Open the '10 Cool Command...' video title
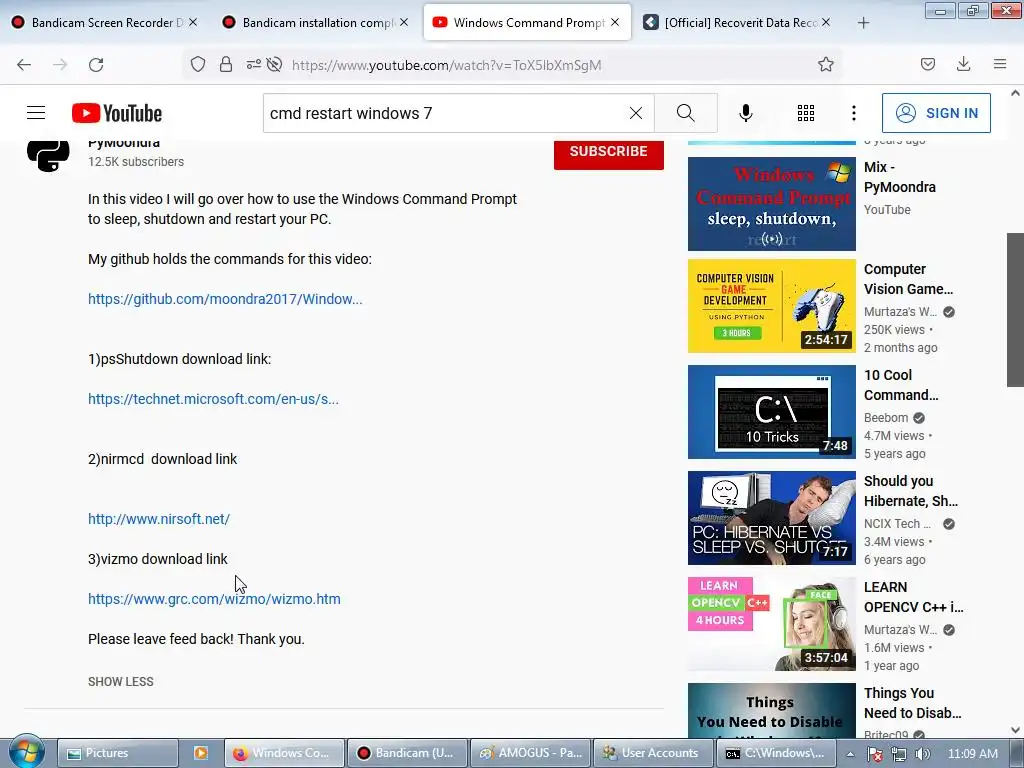Image resolution: width=1024 pixels, height=768 pixels. pyautogui.click(x=901, y=385)
